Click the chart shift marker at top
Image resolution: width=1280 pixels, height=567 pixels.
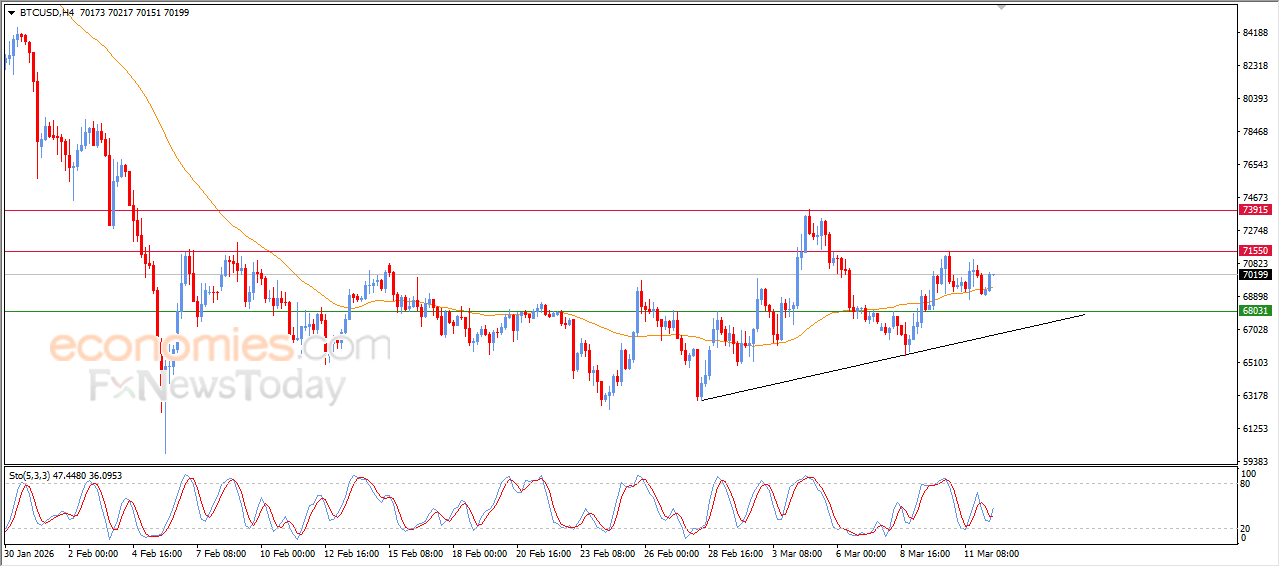point(1002,7)
